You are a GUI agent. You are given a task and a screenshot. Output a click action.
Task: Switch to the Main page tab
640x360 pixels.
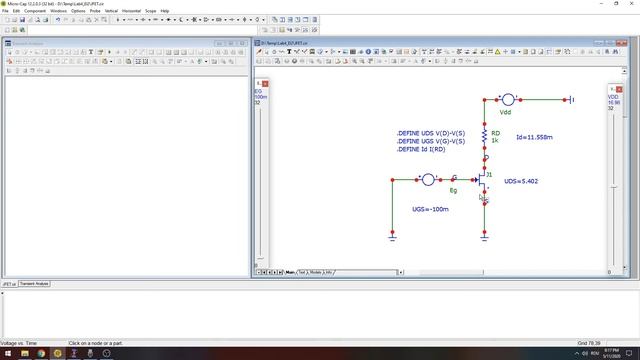(290, 272)
